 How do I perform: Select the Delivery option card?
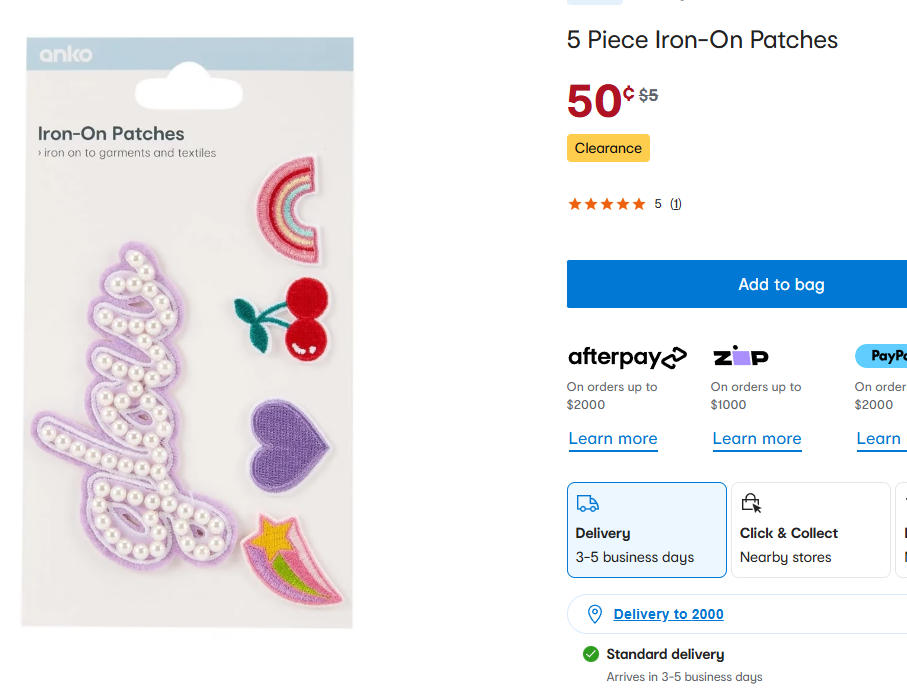click(646, 530)
